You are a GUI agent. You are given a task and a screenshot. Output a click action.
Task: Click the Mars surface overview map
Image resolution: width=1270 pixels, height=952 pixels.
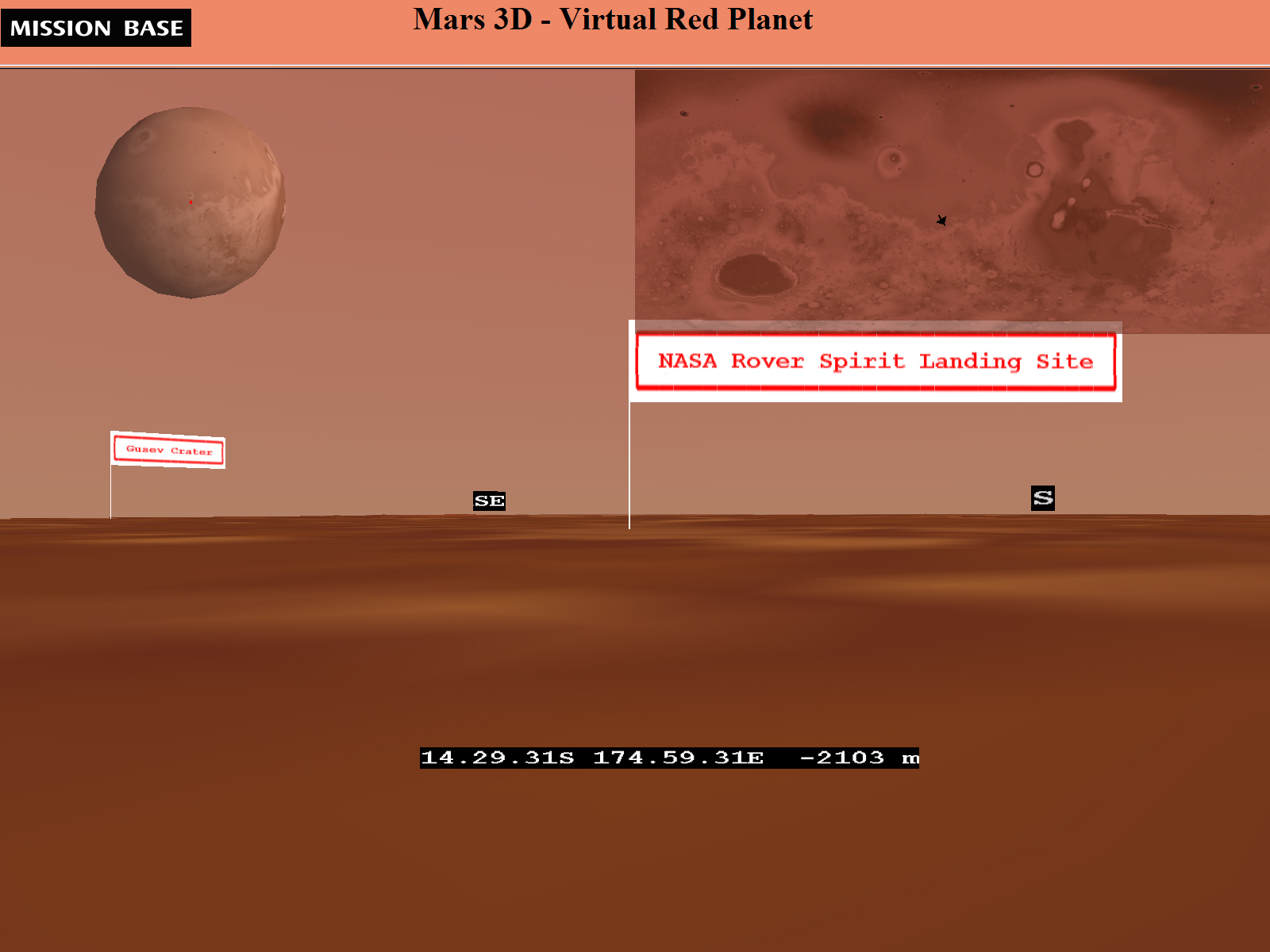(x=952, y=202)
